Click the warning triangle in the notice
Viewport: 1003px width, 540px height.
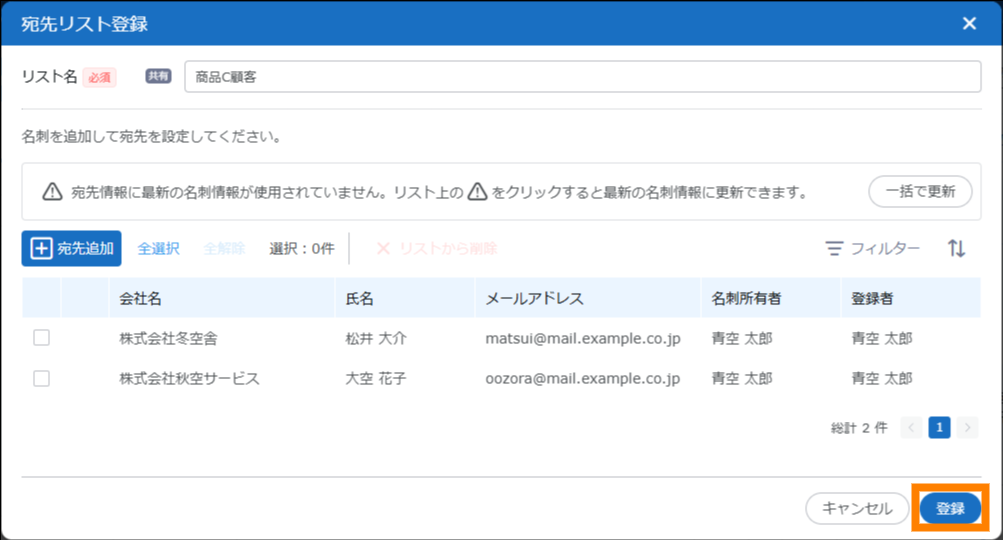click(53, 192)
